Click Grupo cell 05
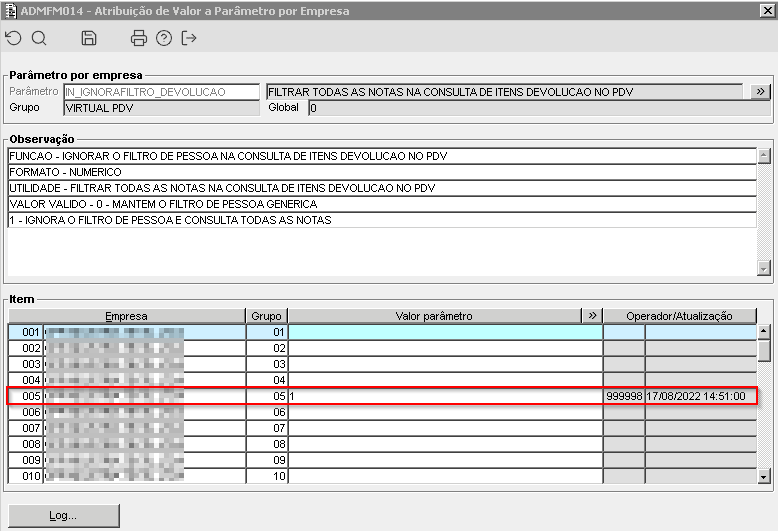 (267, 396)
